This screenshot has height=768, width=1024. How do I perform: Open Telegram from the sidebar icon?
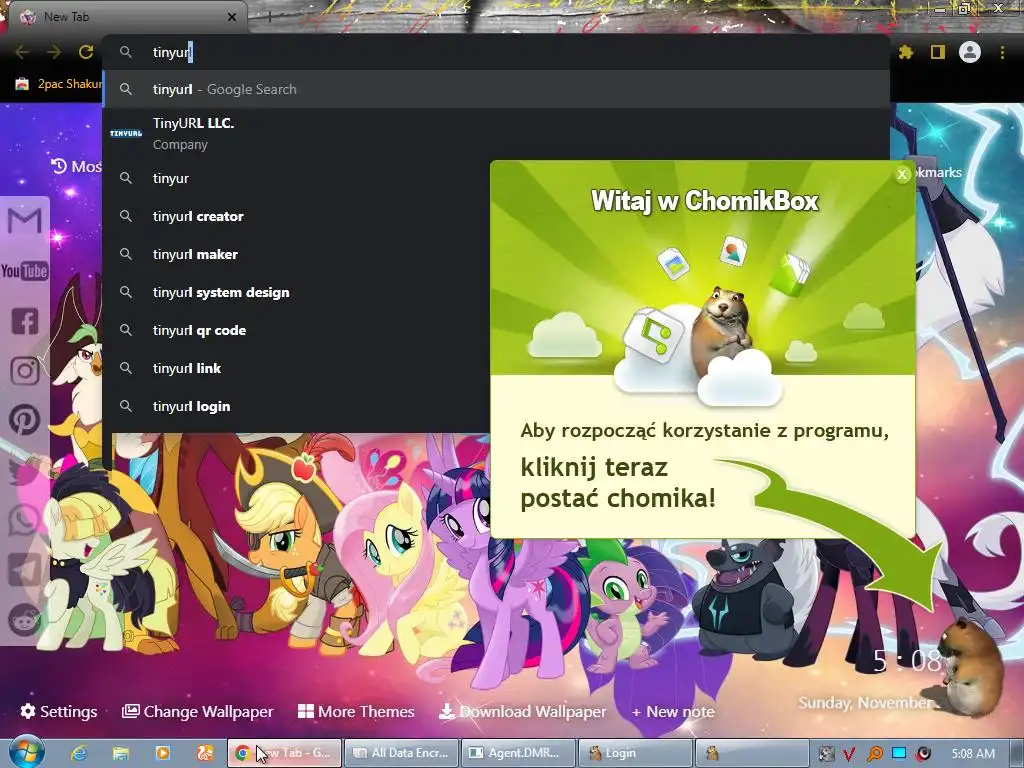coord(25,569)
